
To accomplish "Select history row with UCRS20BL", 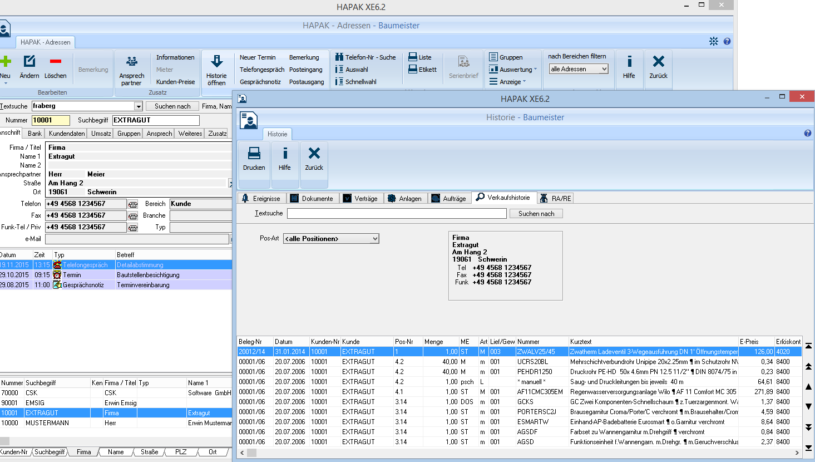I will (519, 362).
